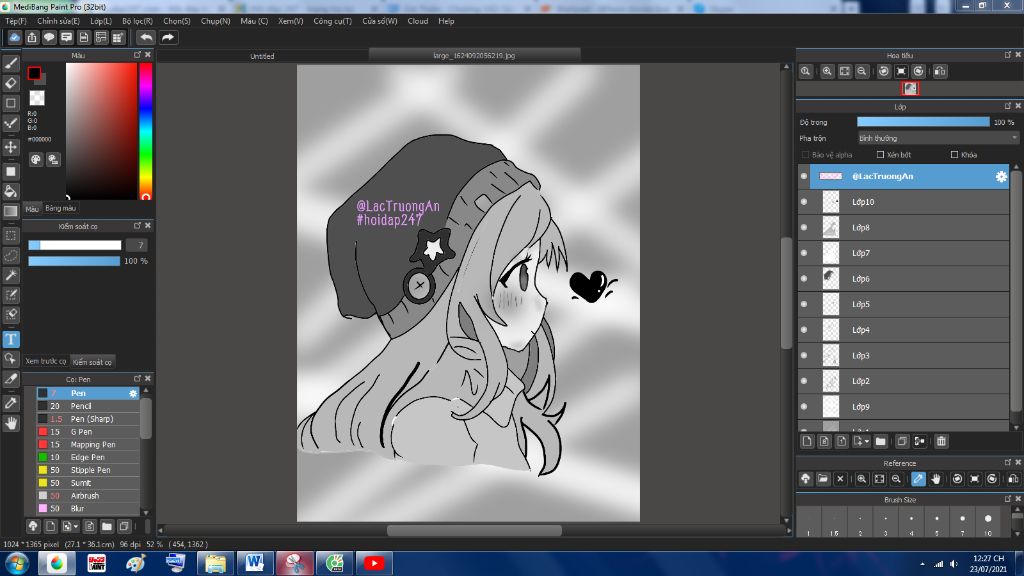Click the hue rainbow strip in color panel
Image resolution: width=1024 pixels, height=576 pixels.
[146, 131]
